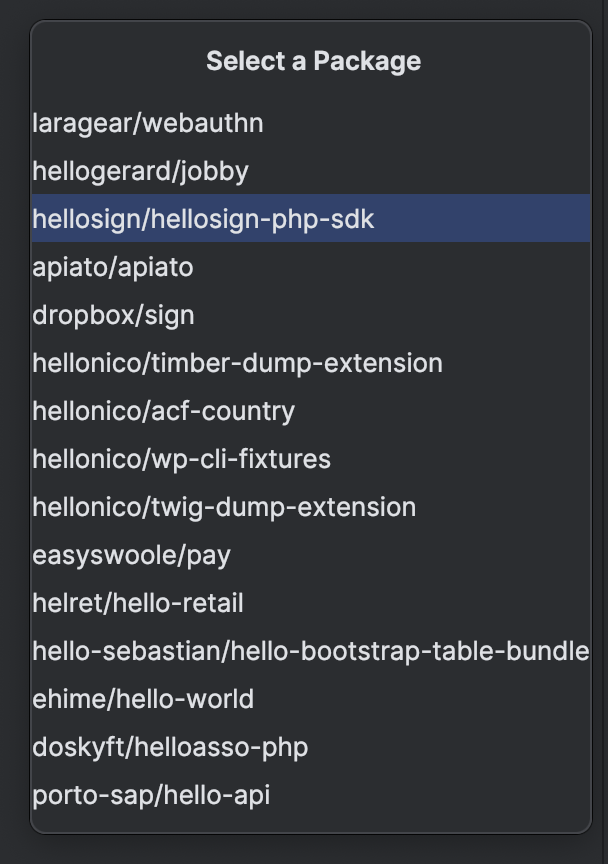Pick the last package in the list
This screenshot has width=608, height=864.
(x=151, y=795)
